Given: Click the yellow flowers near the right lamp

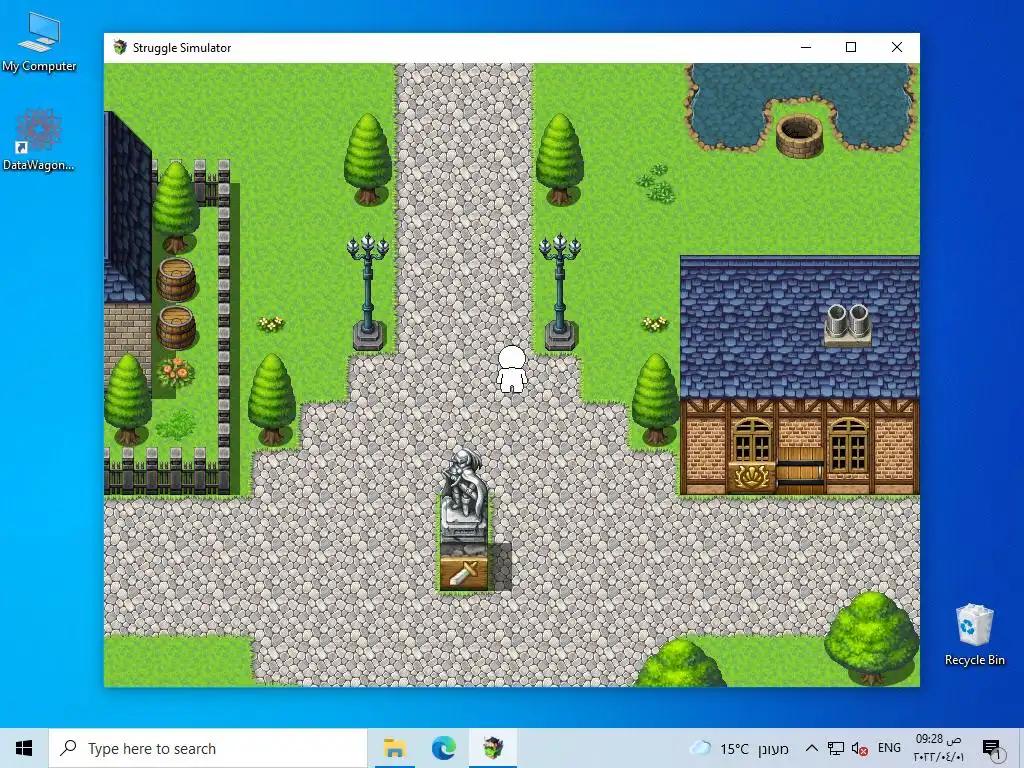Looking at the screenshot, I should (x=655, y=323).
